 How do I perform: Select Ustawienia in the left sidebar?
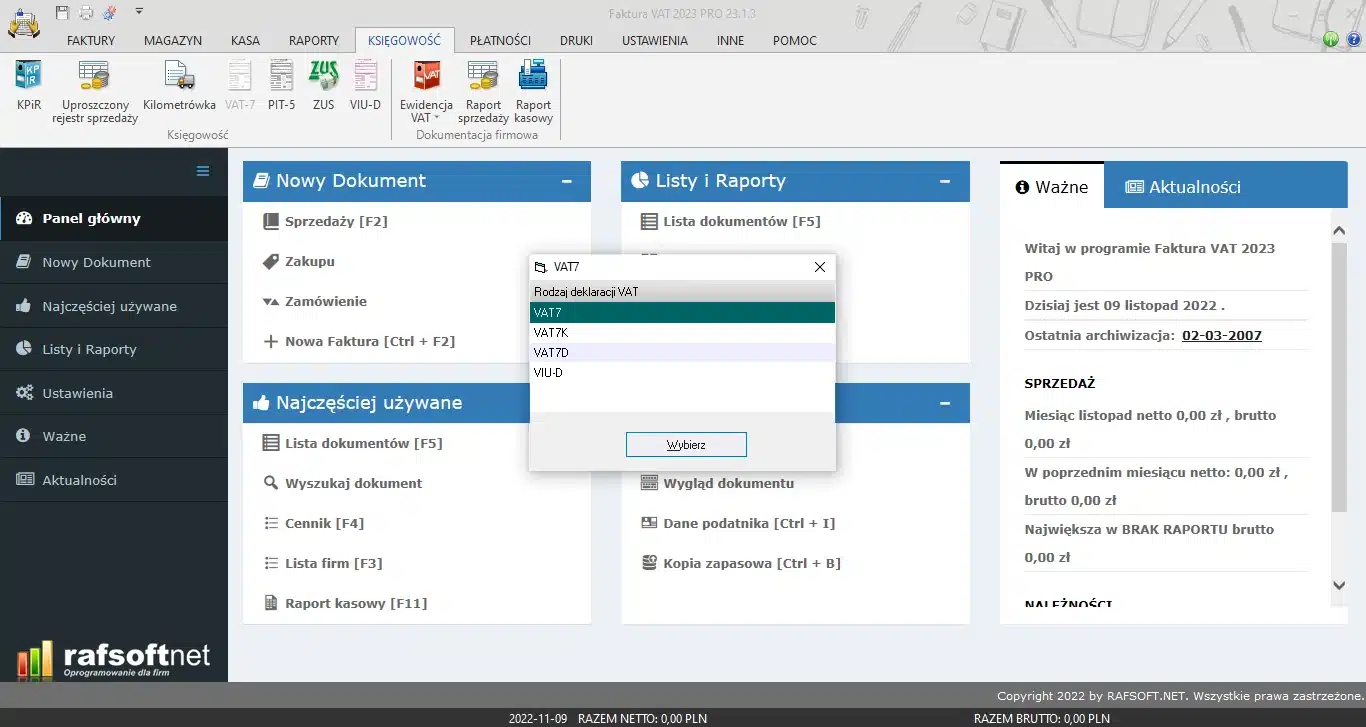(x=77, y=393)
